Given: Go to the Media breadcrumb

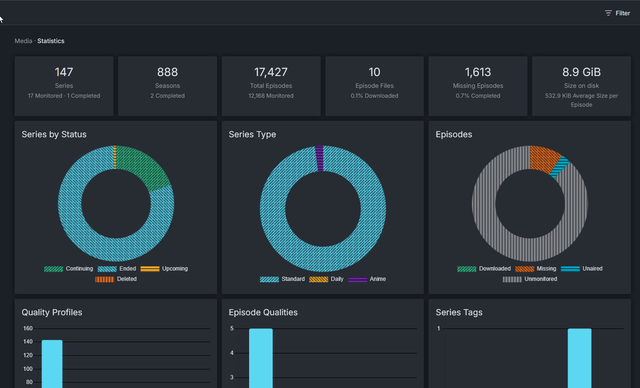Looking at the screenshot, I should tap(23, 41).
